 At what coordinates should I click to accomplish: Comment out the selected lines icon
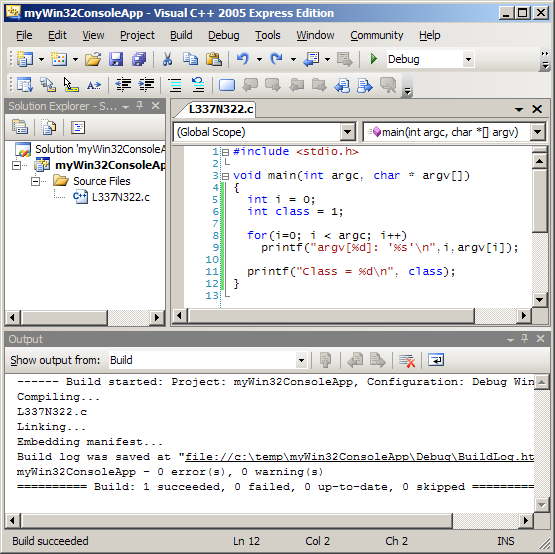175,85
